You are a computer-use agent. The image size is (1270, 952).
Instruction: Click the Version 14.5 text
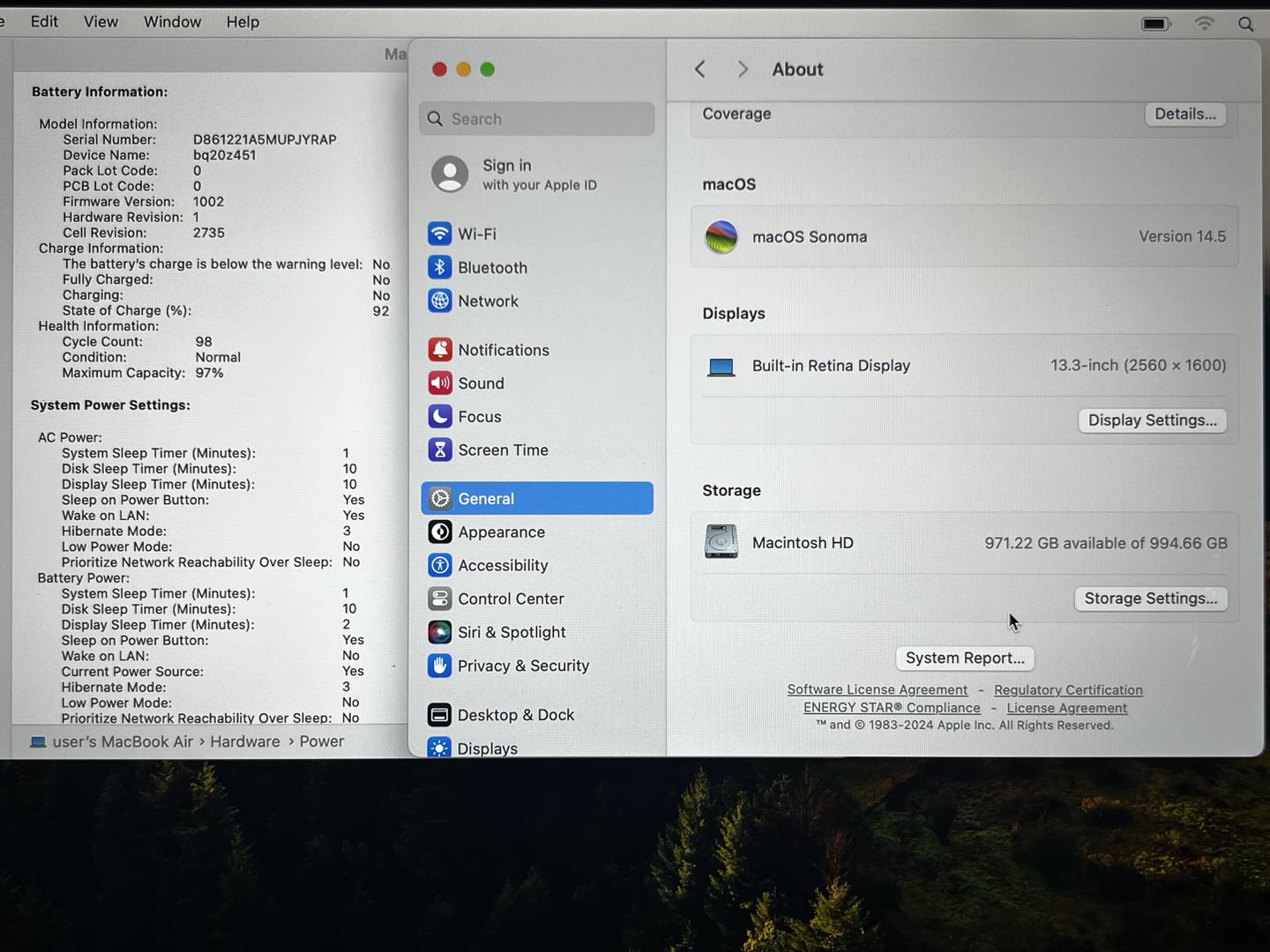[1182, 236]
